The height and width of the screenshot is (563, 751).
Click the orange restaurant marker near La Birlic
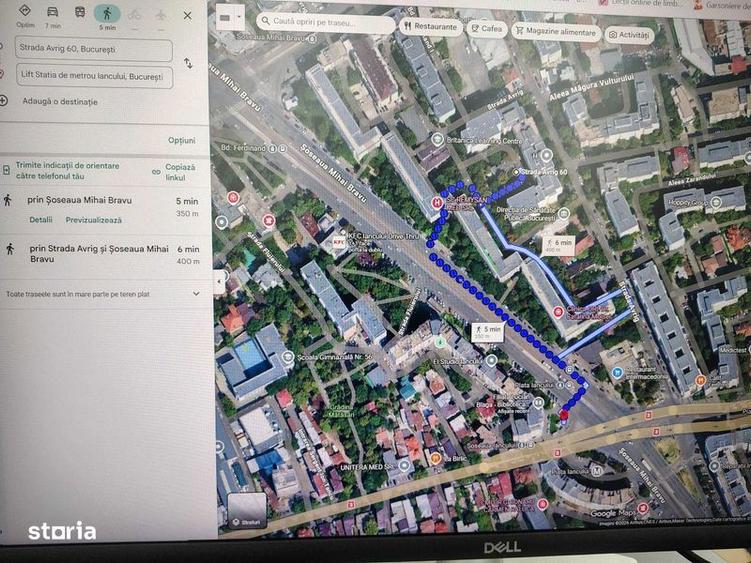(436, 459)
